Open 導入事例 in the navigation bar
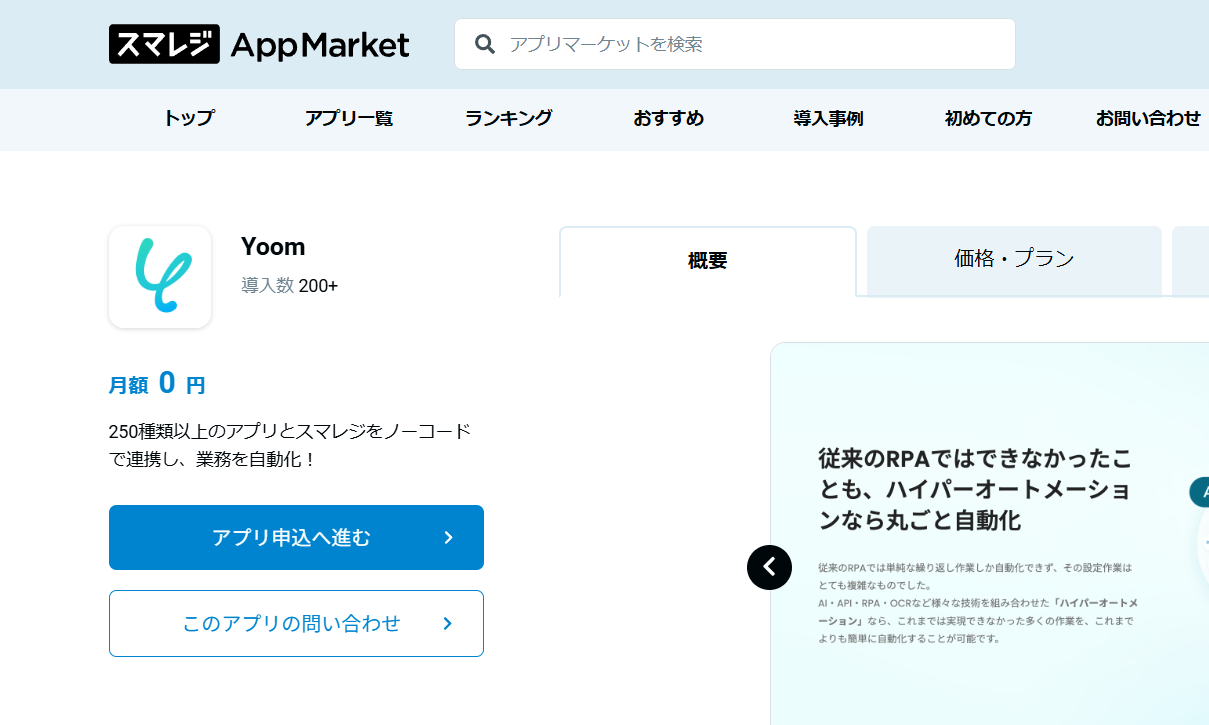The image size is (1209, 725). [x=828, y=118]
